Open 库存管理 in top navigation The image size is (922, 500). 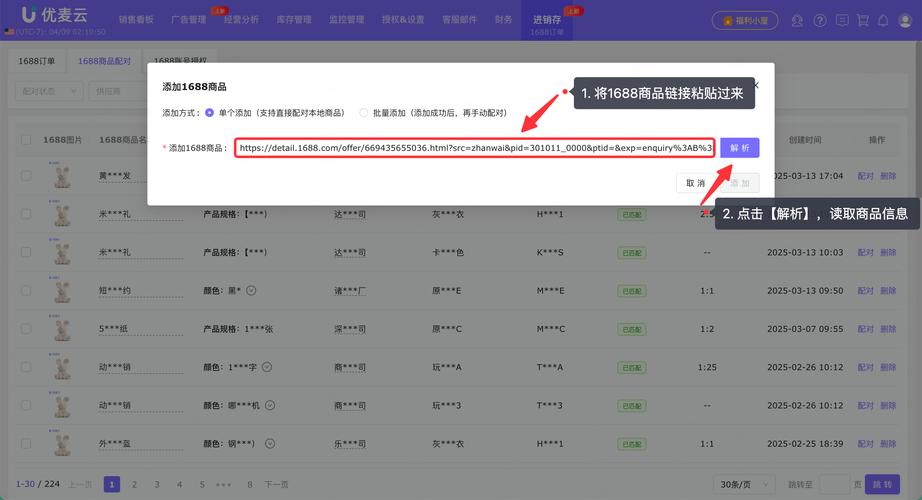[x=294, y=19]
